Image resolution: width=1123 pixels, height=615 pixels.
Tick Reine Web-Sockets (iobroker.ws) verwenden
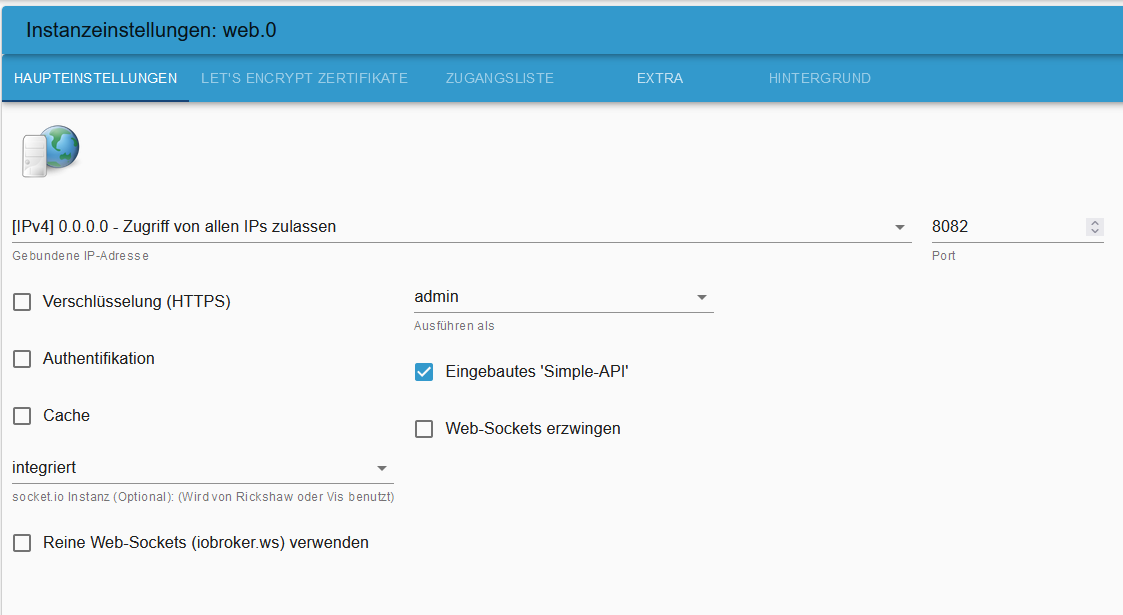point(22,543)
